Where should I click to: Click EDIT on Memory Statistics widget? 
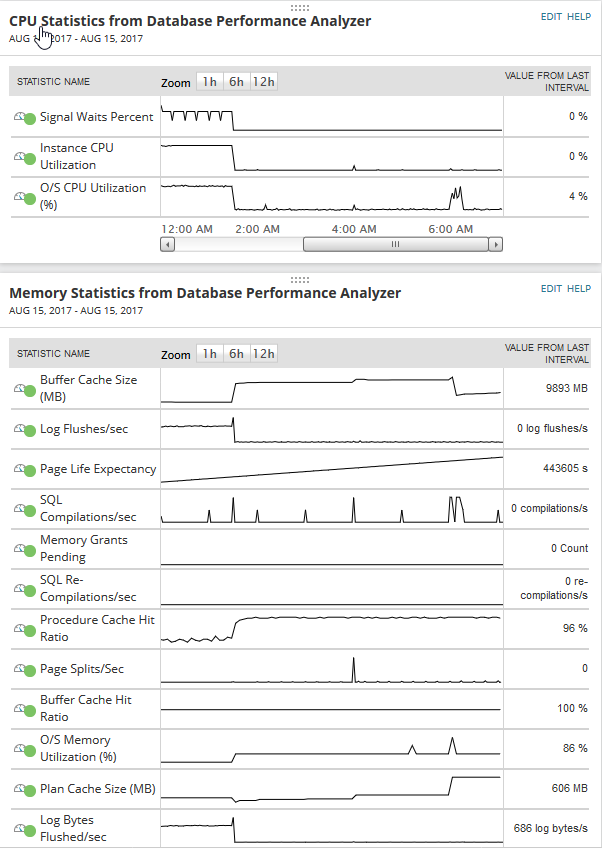[x=551, y=289]
